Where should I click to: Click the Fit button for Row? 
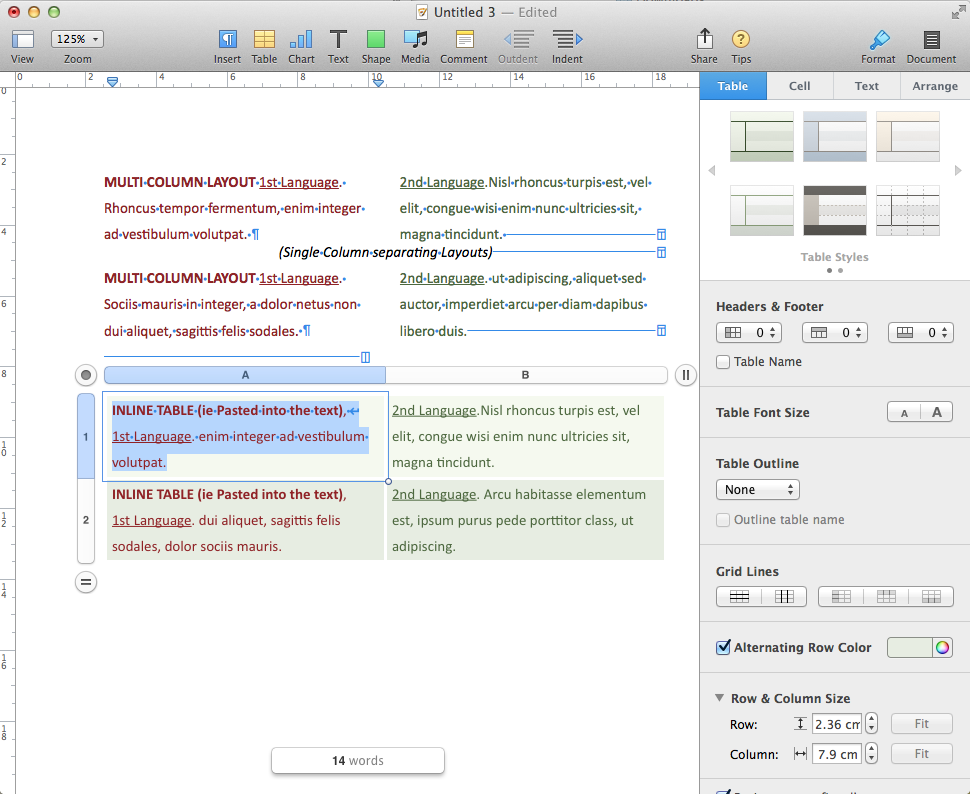(922, 723)
